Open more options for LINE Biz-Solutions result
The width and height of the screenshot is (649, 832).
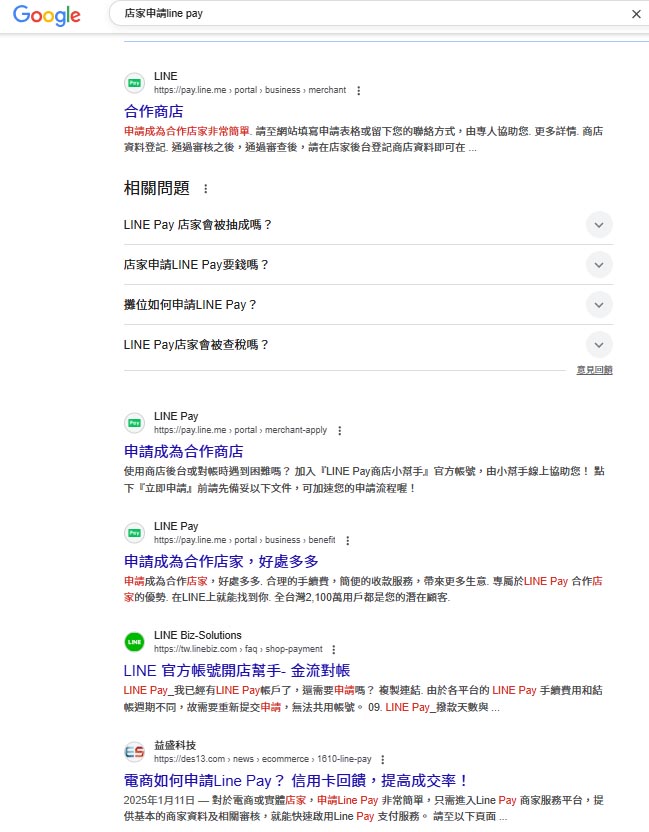click(334, 649)
